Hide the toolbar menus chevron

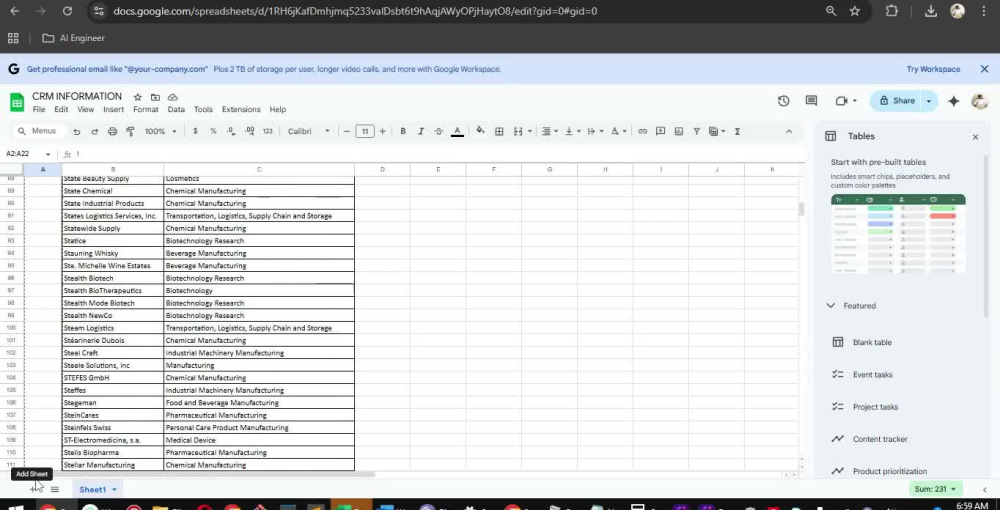[788, 131]
